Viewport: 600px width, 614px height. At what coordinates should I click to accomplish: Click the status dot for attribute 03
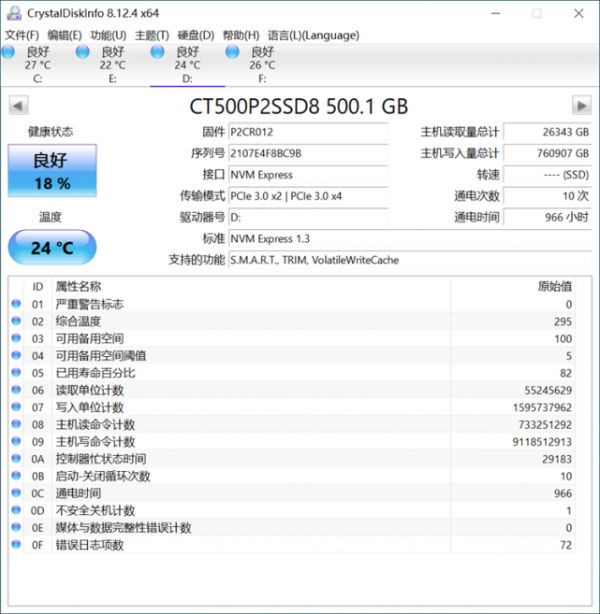click(16, 338)
